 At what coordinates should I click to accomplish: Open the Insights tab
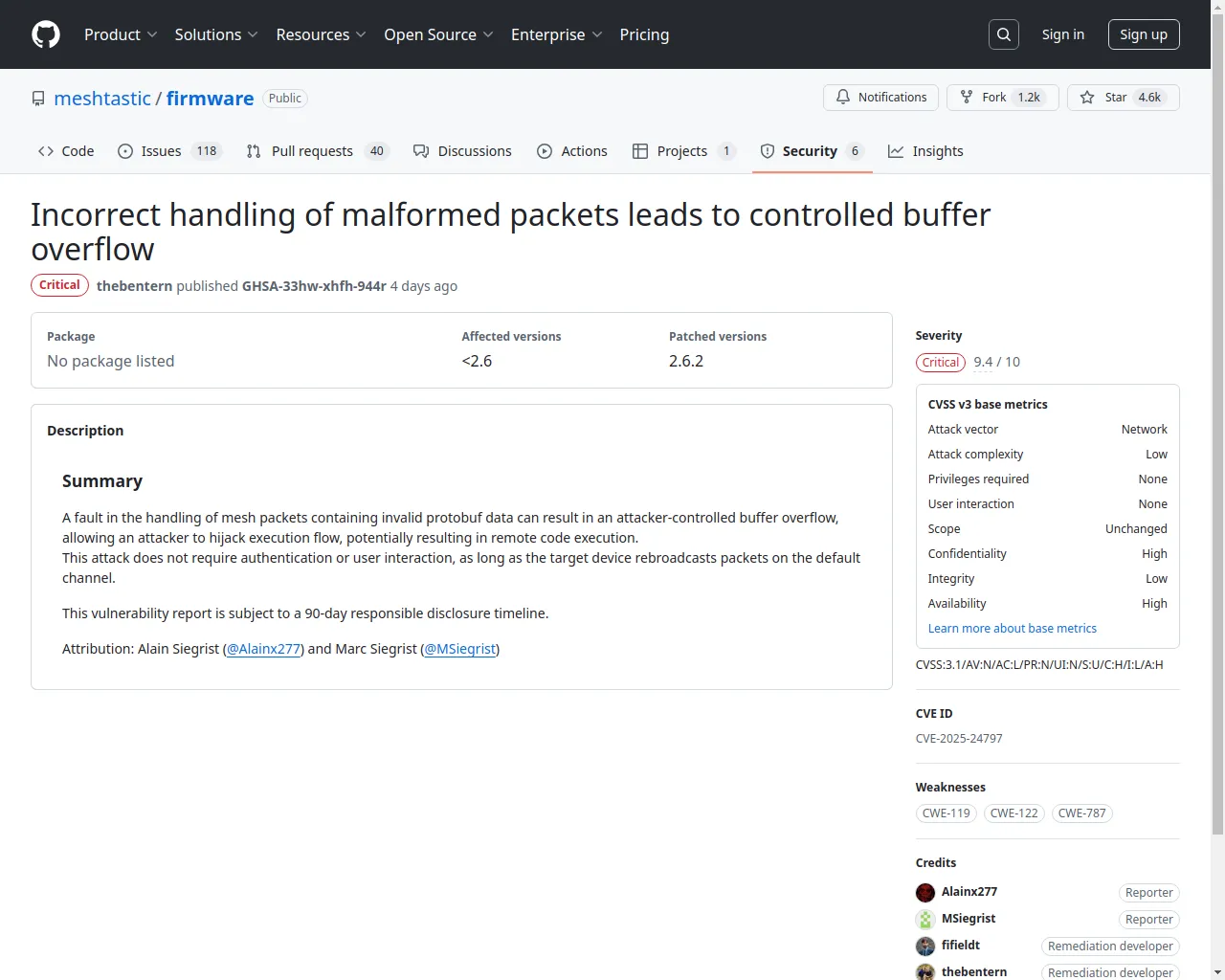pos(925,151)
